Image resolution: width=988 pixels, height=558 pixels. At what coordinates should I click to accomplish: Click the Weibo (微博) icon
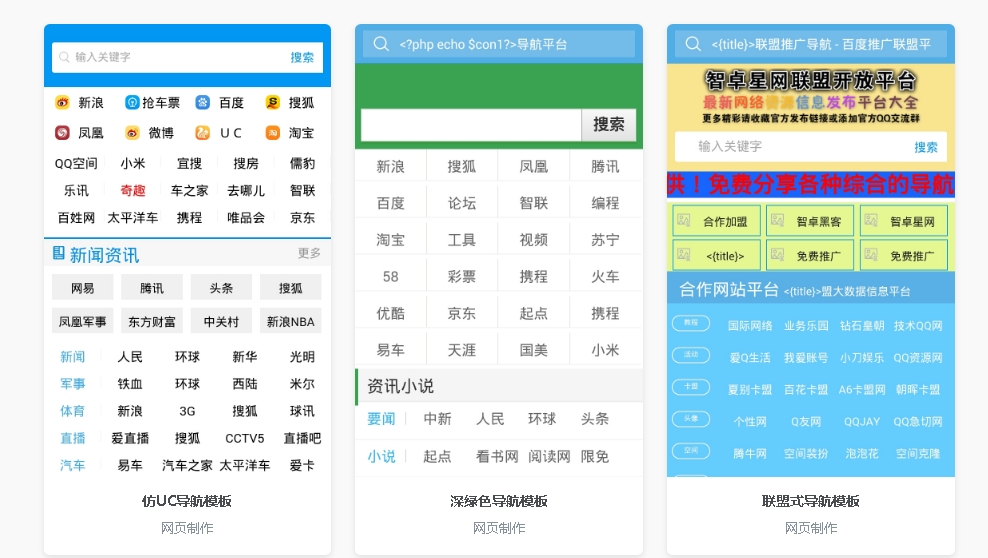(x=132, y=132)
